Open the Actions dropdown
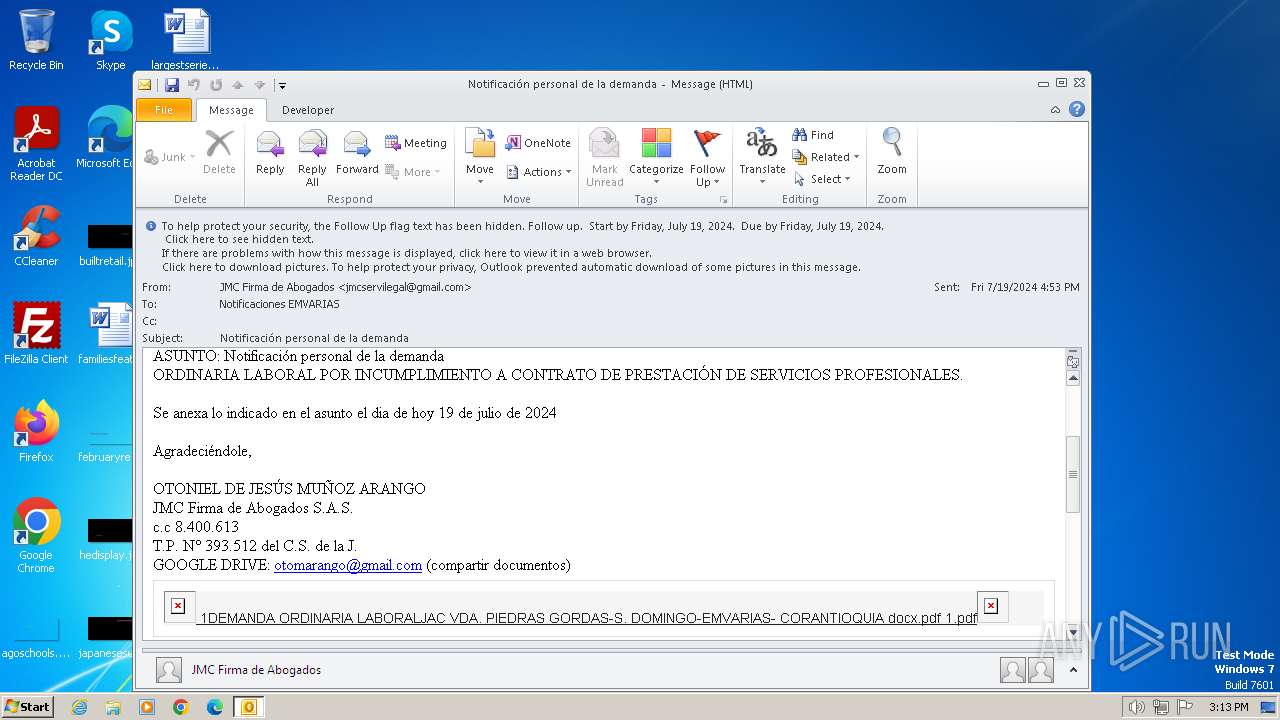Viewport: 1280px width, 720px height. (538, 172)
